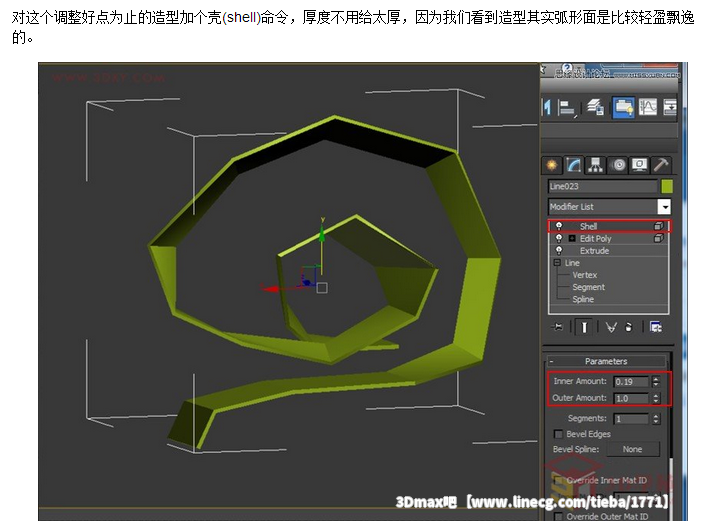The height and width of the screenshot is (521, 708).
Task: Select the Spline sub-object level
Action: pos(583,299)
